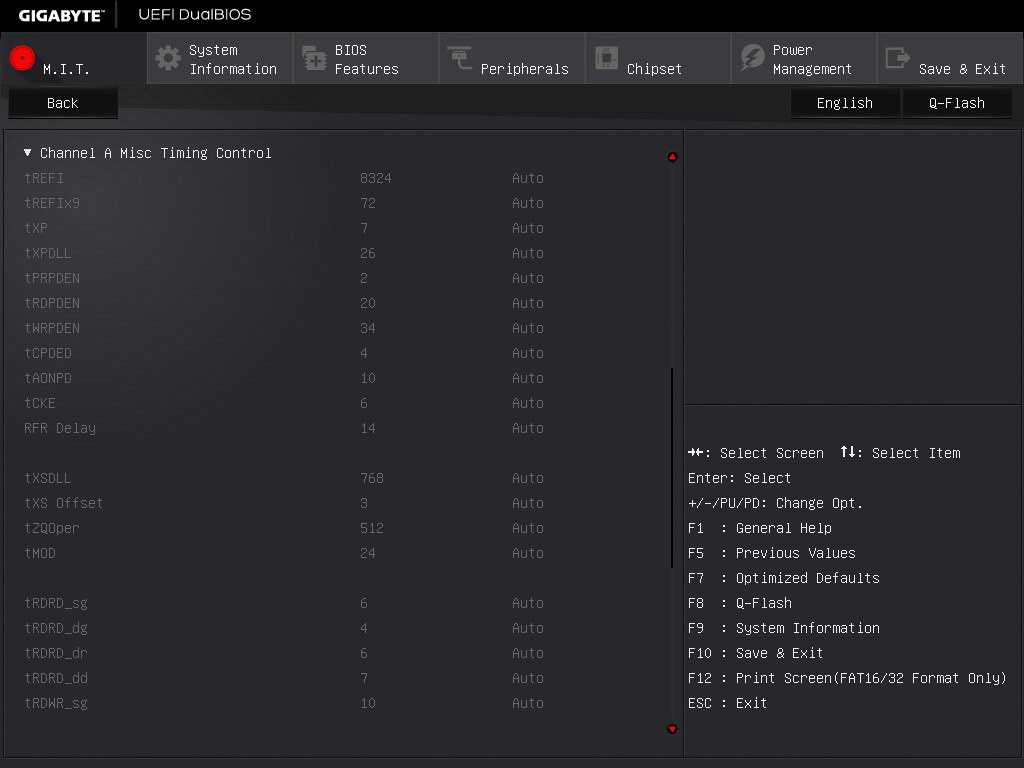Open the tCKE Auto option
The width and height of the screenshot is (1024, 768).
(527, 403)
